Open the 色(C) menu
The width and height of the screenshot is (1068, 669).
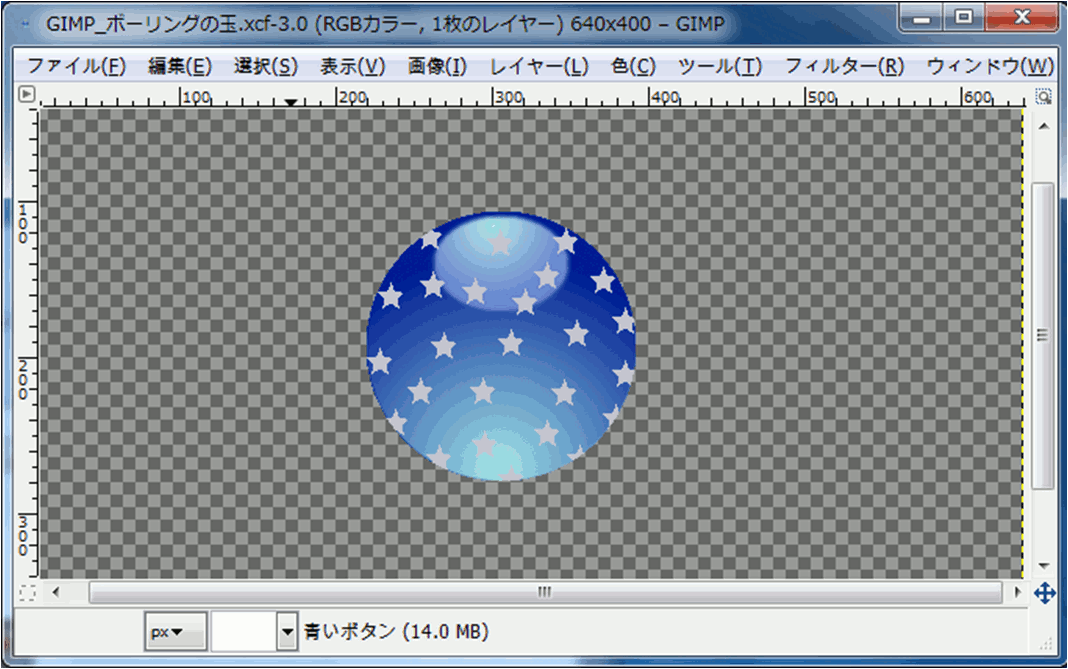coord(633,67)
